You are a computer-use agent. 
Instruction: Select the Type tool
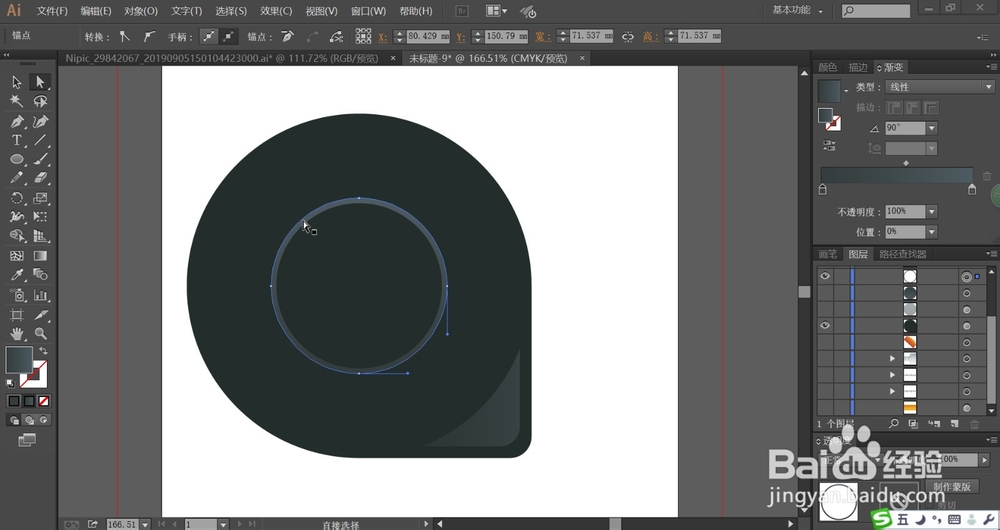(x=17, y=140)
